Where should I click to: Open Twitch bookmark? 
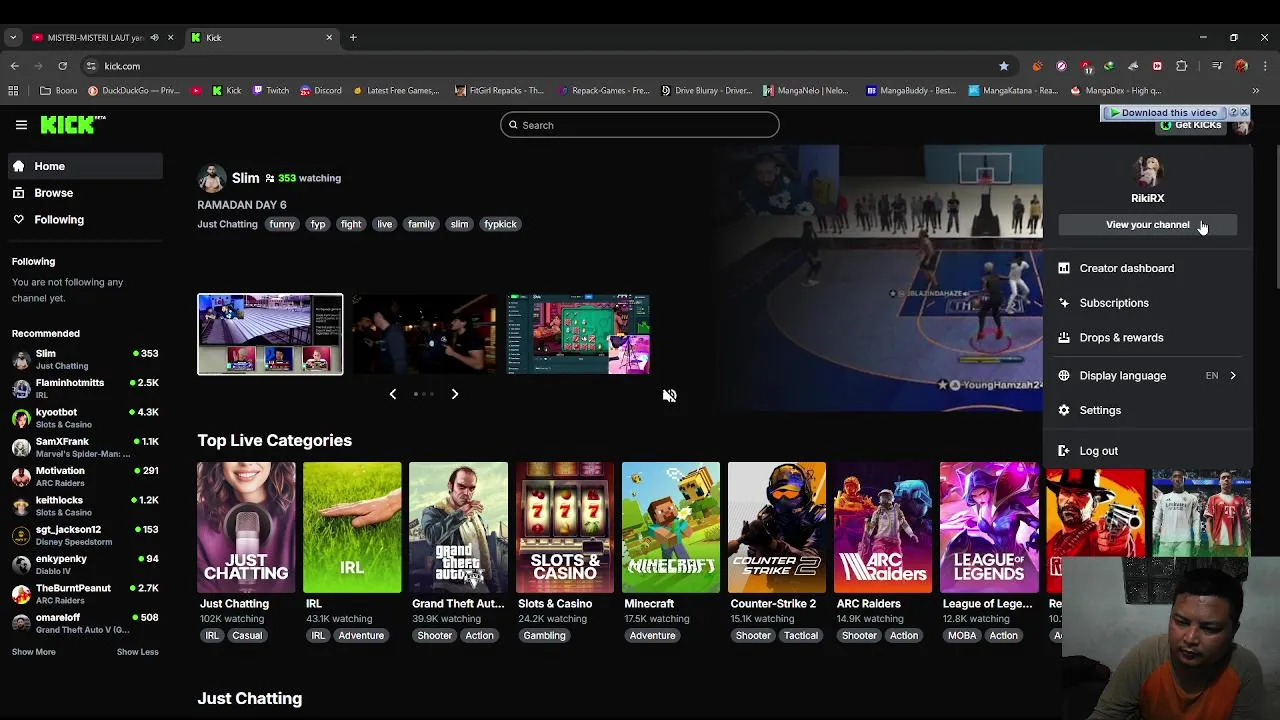(x=271, y=90)
